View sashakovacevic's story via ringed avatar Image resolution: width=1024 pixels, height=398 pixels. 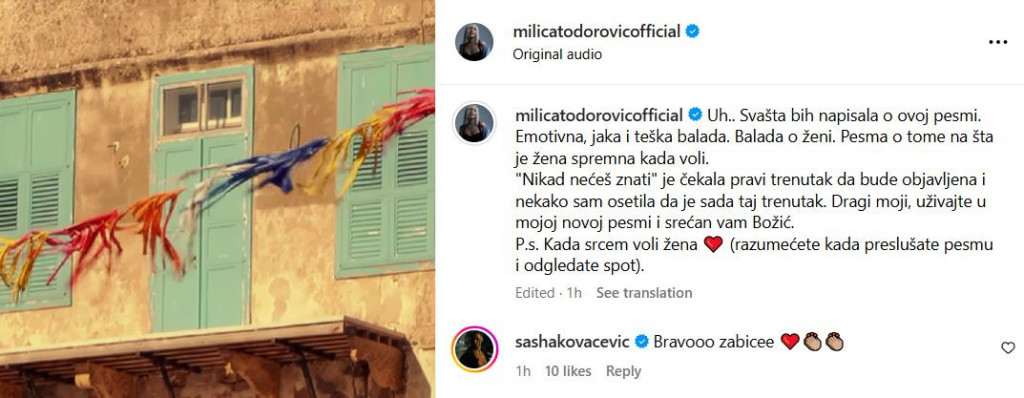474,350
